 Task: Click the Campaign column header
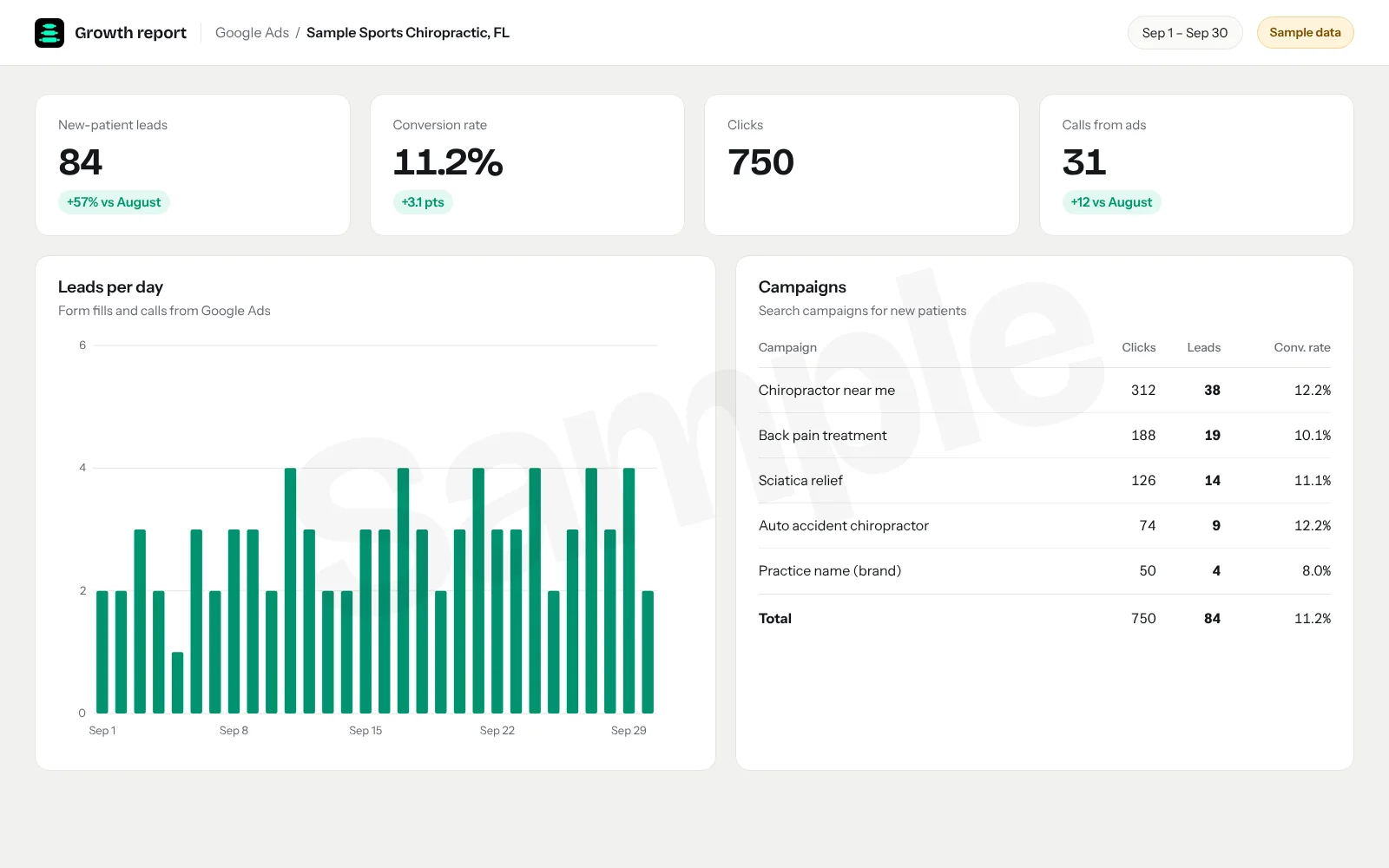coord(787,347)
